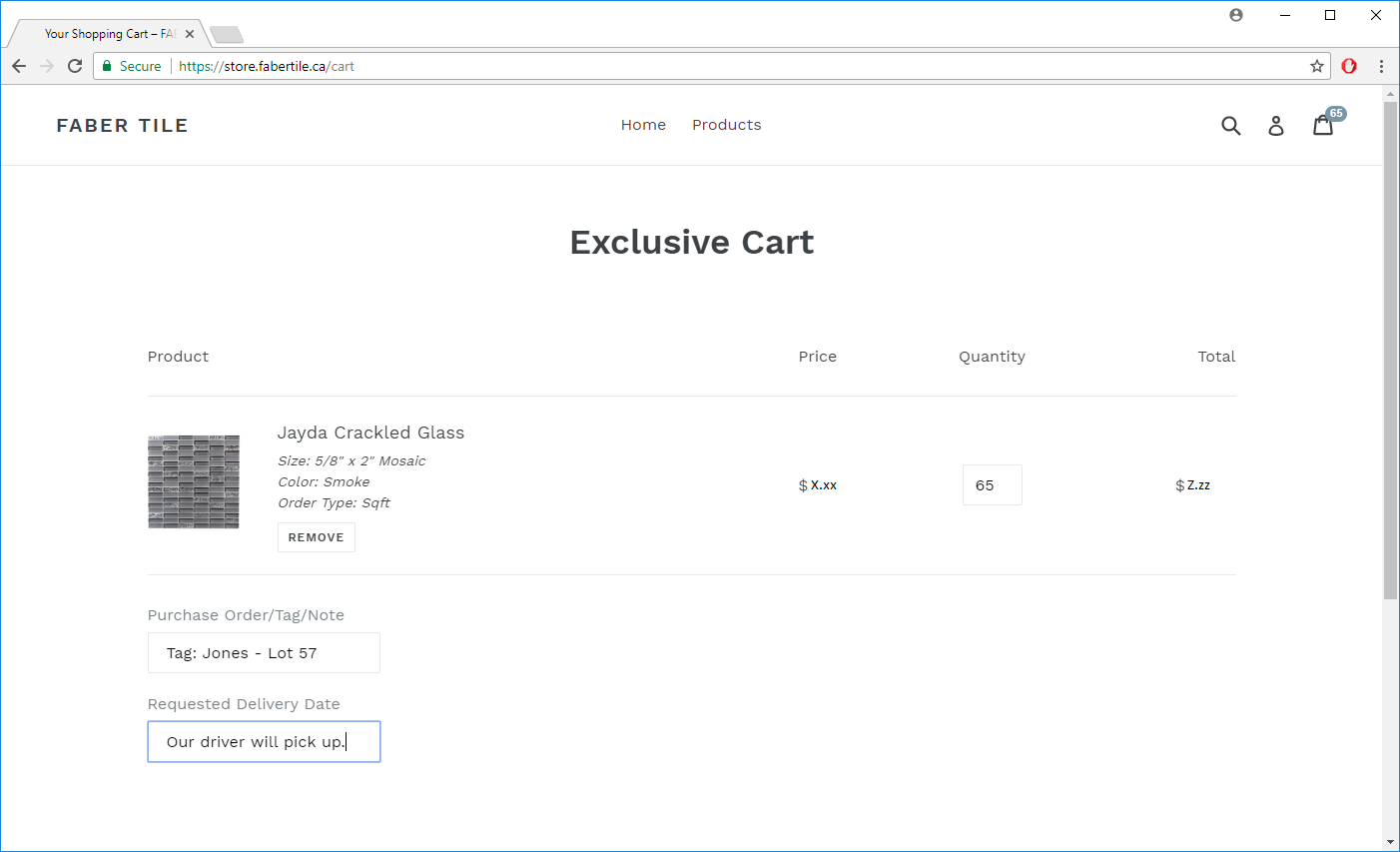Click the "Quantity" column header
The image size is (1400, 852).
tap(992, 357)
